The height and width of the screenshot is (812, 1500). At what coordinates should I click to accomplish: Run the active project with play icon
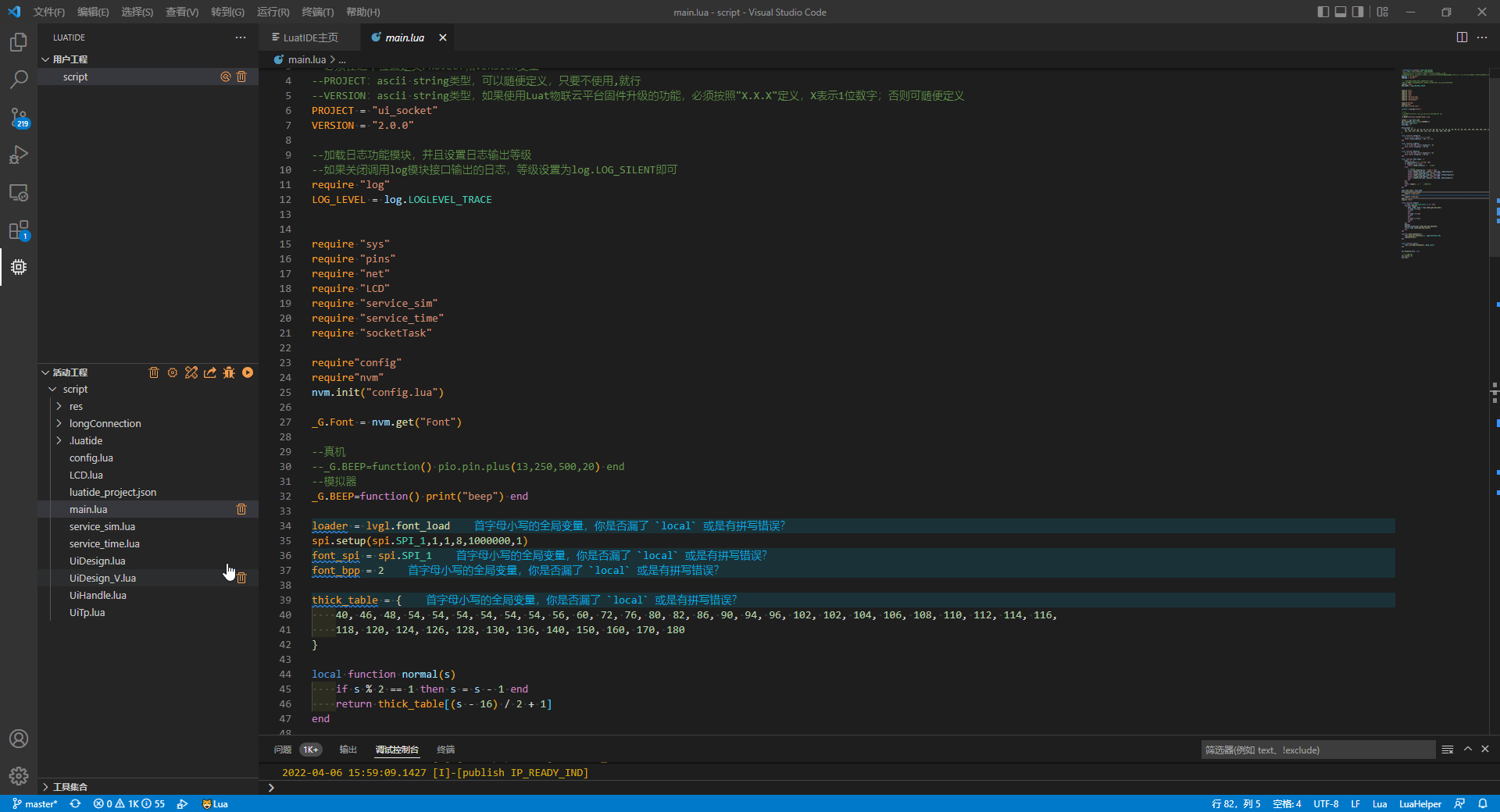pyautogui.click(x=248, y=372)
